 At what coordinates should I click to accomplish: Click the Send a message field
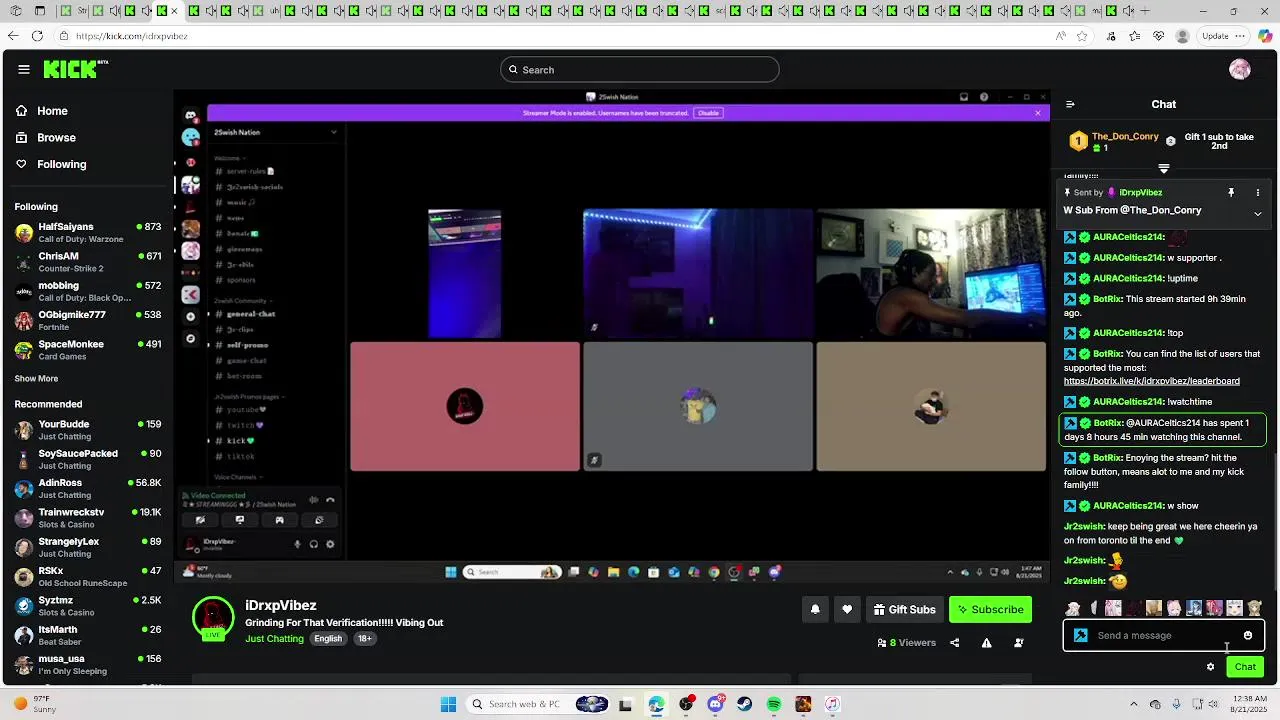[1164, 635]
